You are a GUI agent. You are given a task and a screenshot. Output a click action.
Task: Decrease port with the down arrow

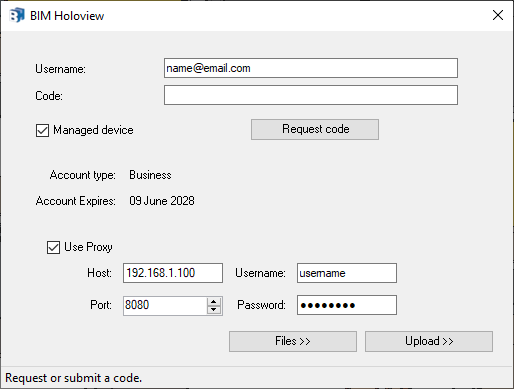coord(214,310)
